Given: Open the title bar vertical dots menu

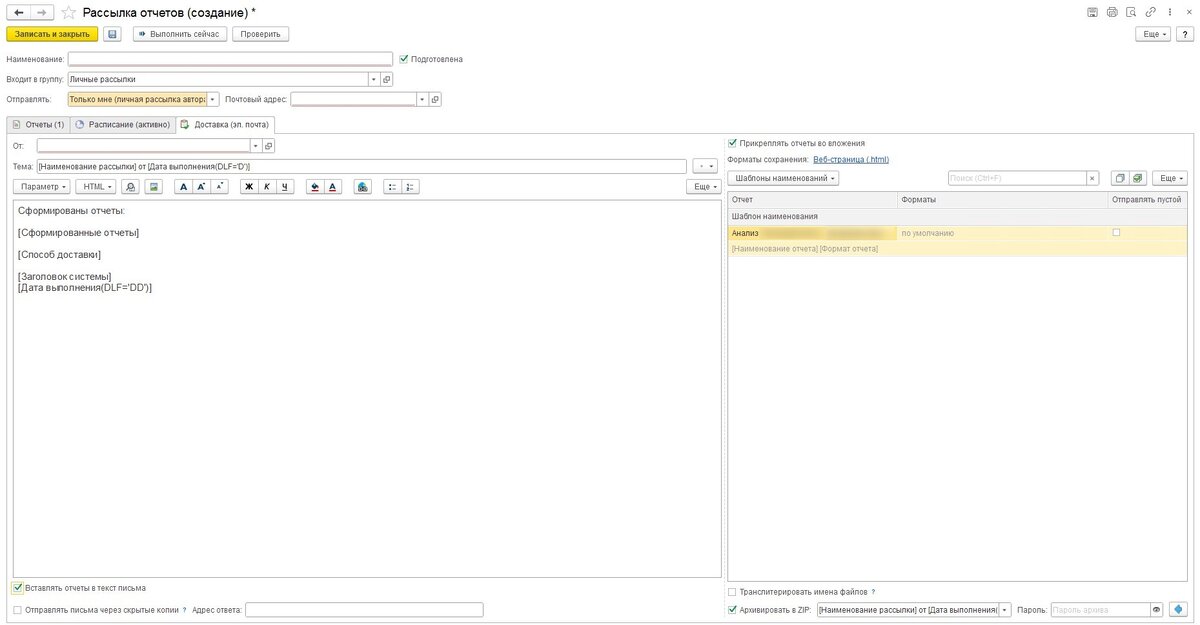Looking at the screenshot, I should (x=1169, y=12).
